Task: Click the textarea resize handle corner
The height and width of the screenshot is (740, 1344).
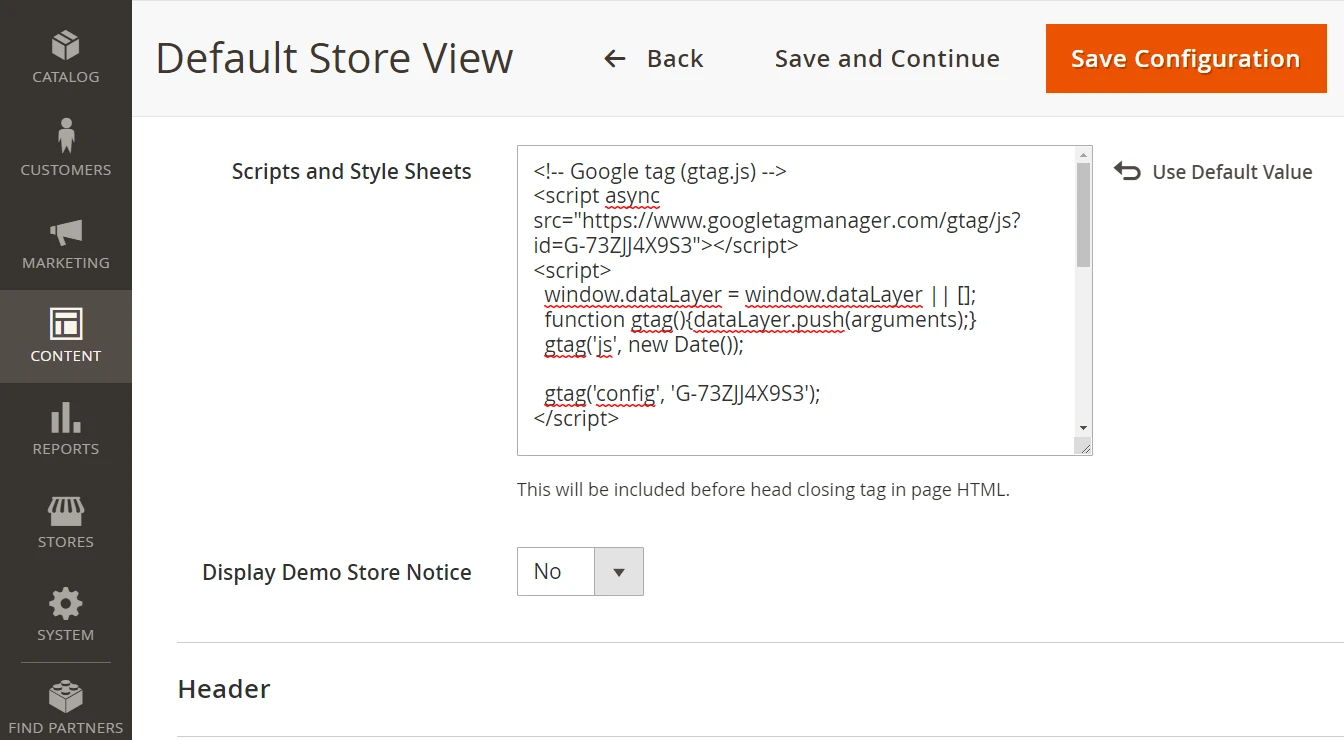Action: (1085, 448)
